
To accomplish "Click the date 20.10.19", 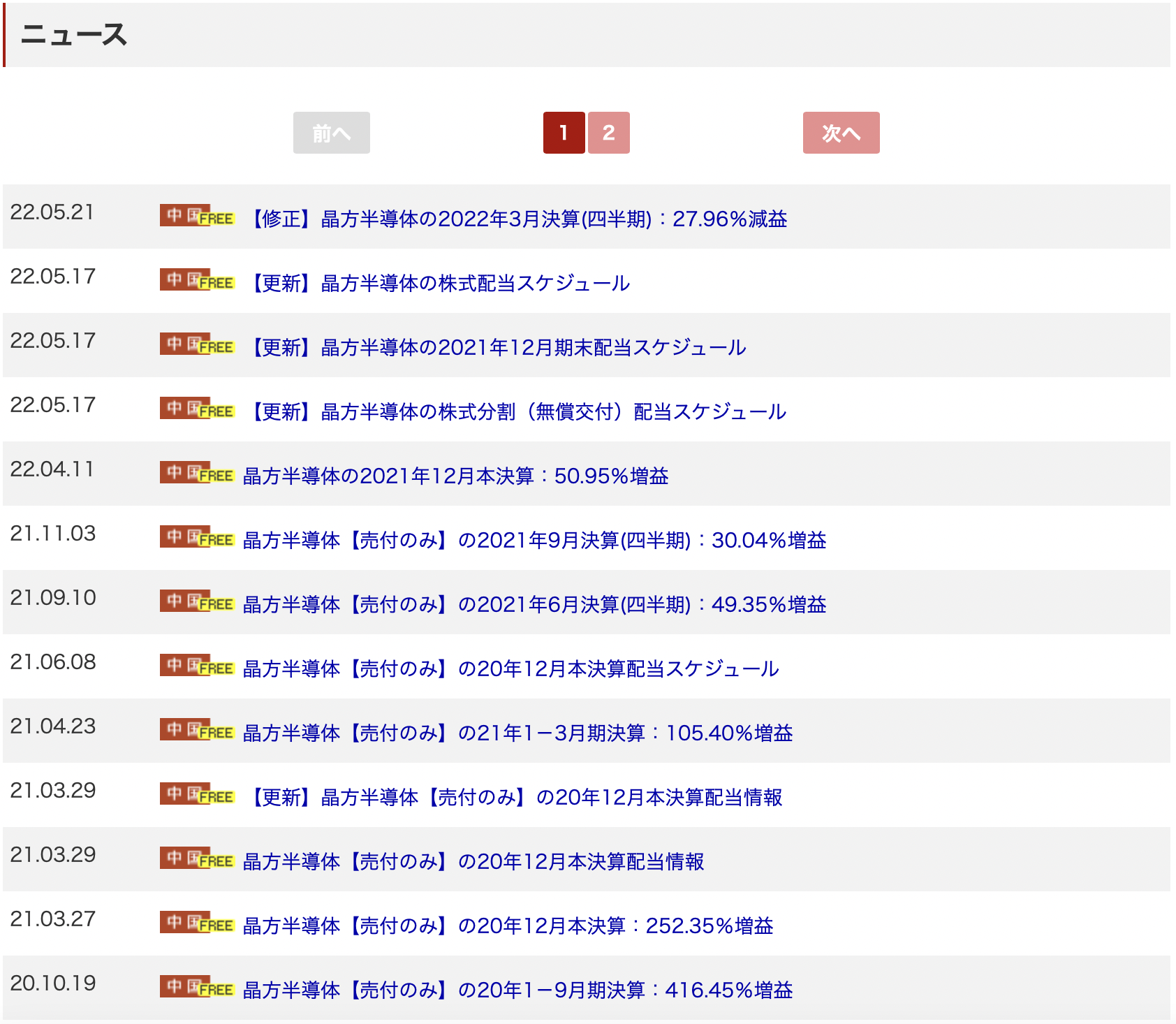I will [x=53, y=983].
